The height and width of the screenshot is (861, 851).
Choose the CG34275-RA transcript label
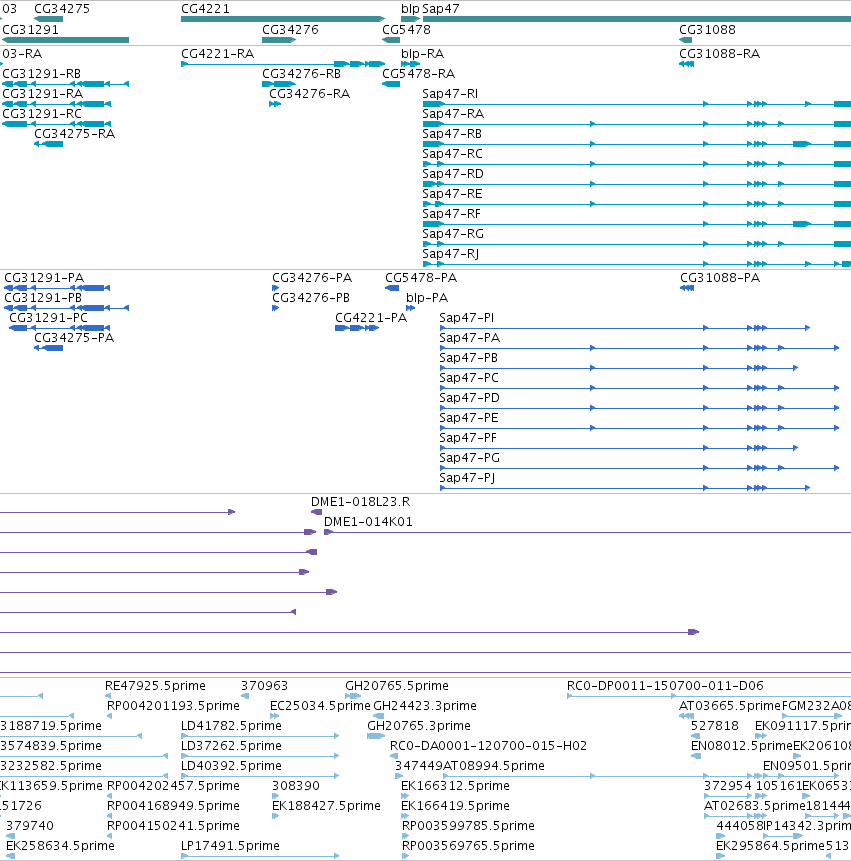click(x=75, y=134)
